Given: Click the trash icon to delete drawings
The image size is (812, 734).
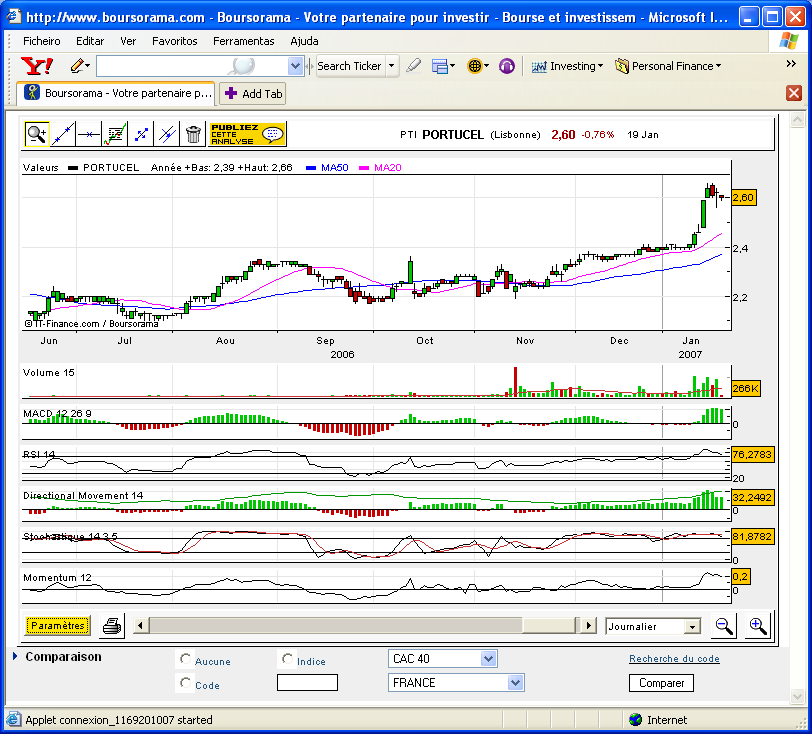Looking at the screenshot, I should pos(193,133).
